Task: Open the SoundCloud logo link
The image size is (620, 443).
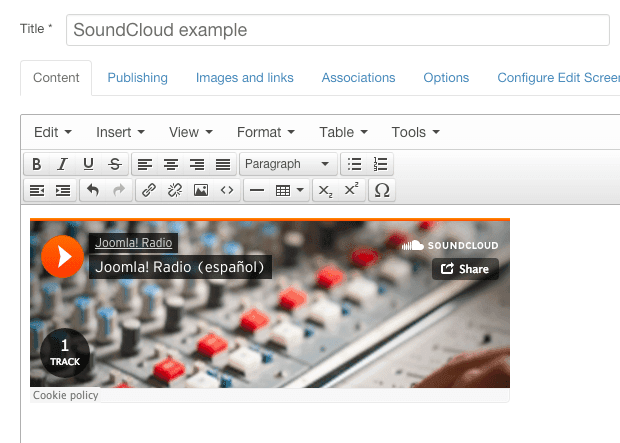Action: (x=450, y=246)
